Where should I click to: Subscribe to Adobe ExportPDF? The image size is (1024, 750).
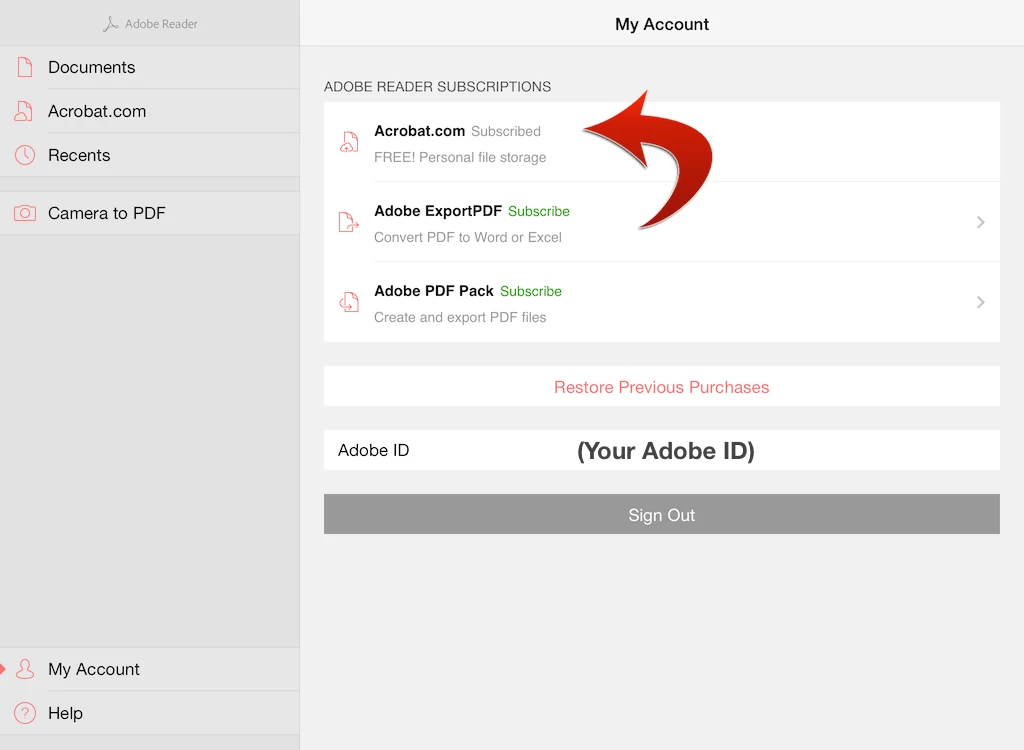[539, 211]
